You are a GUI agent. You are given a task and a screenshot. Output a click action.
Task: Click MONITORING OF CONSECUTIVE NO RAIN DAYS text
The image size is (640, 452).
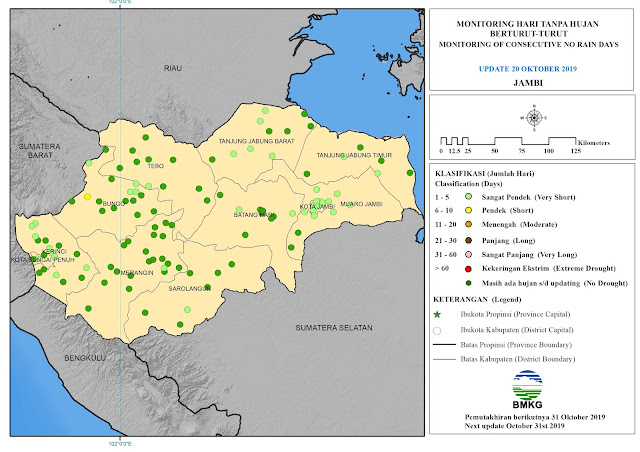(529, 44)
